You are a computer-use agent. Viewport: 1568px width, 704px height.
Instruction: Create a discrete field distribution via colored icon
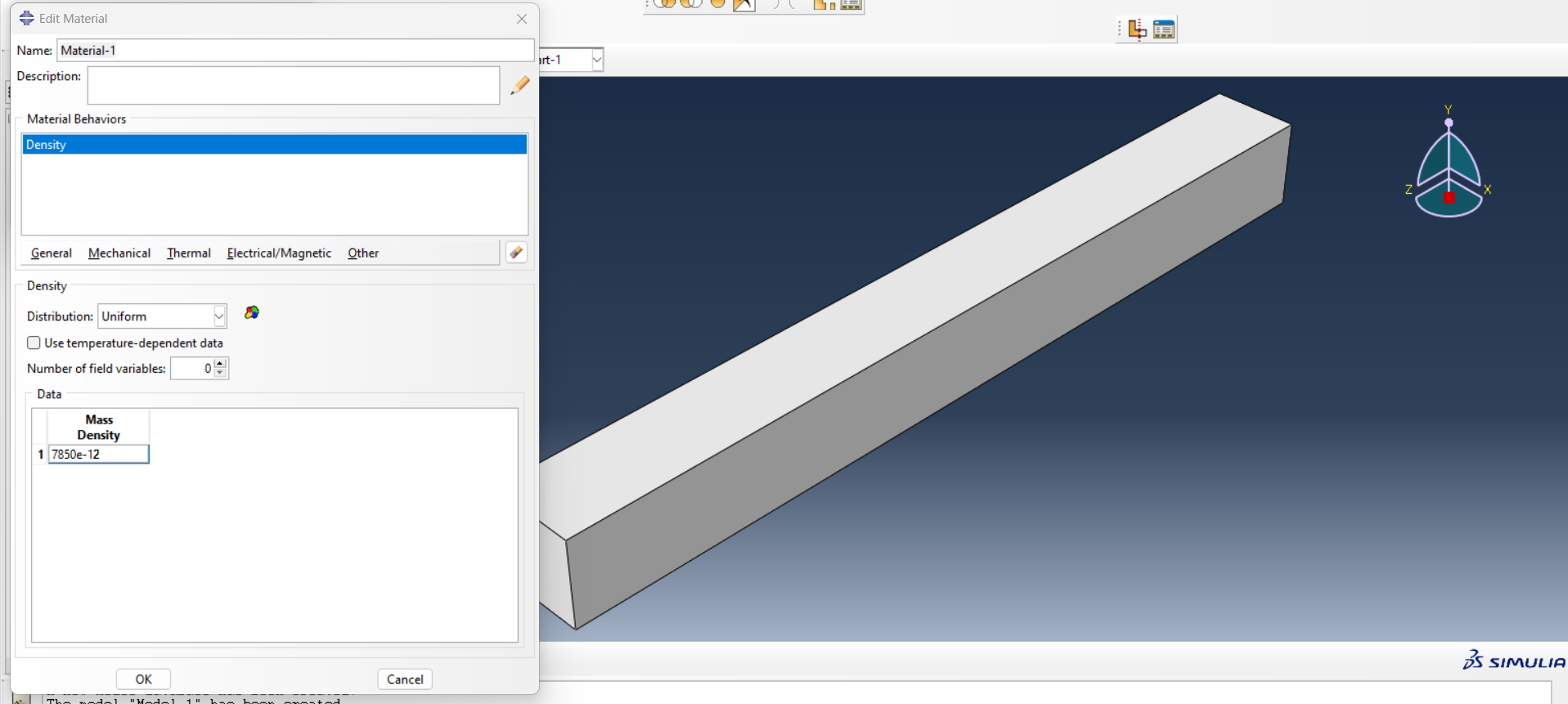click(x=252, y=312)
